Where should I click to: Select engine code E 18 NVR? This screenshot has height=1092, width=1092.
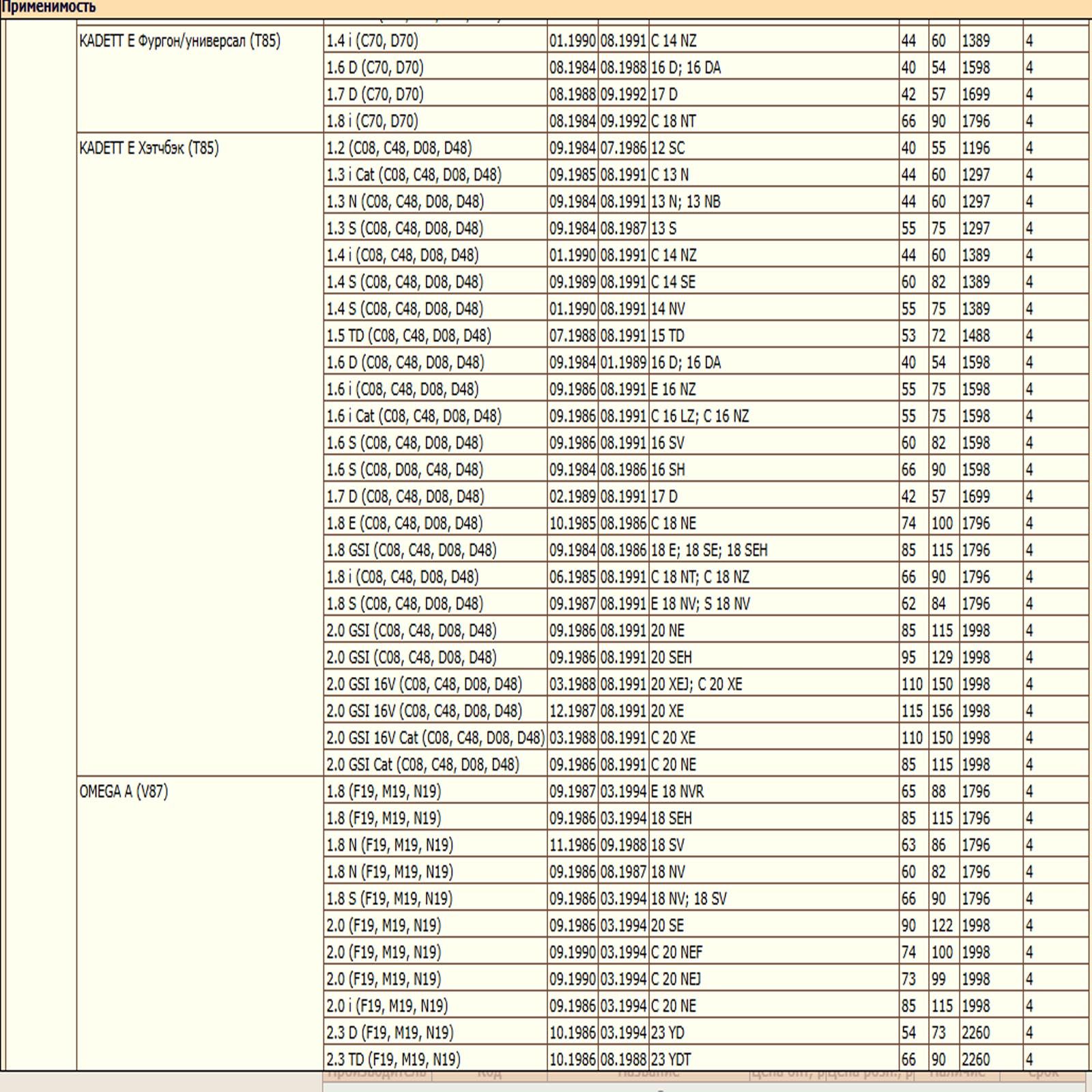tap(677, 792)
